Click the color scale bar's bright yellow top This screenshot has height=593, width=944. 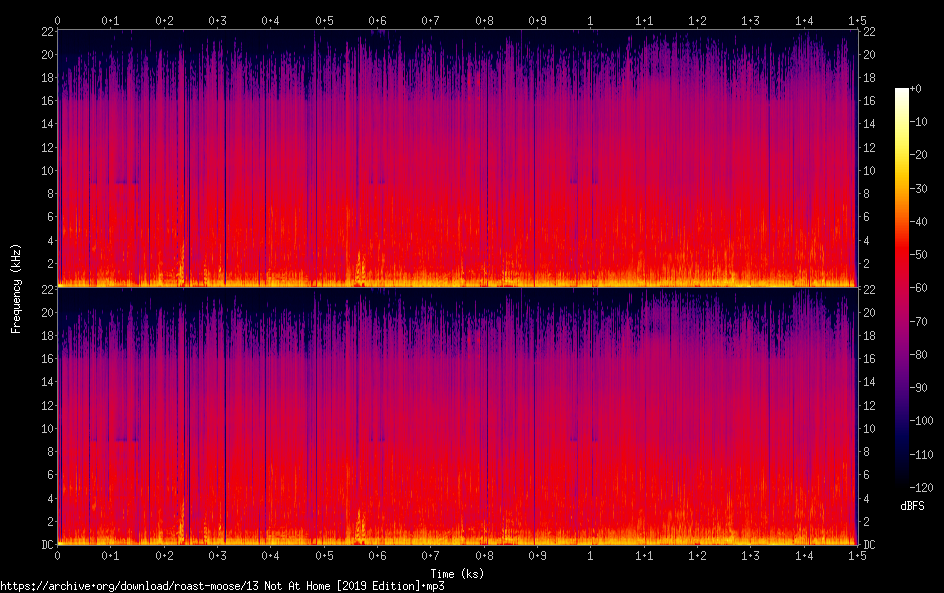[901, 94]
